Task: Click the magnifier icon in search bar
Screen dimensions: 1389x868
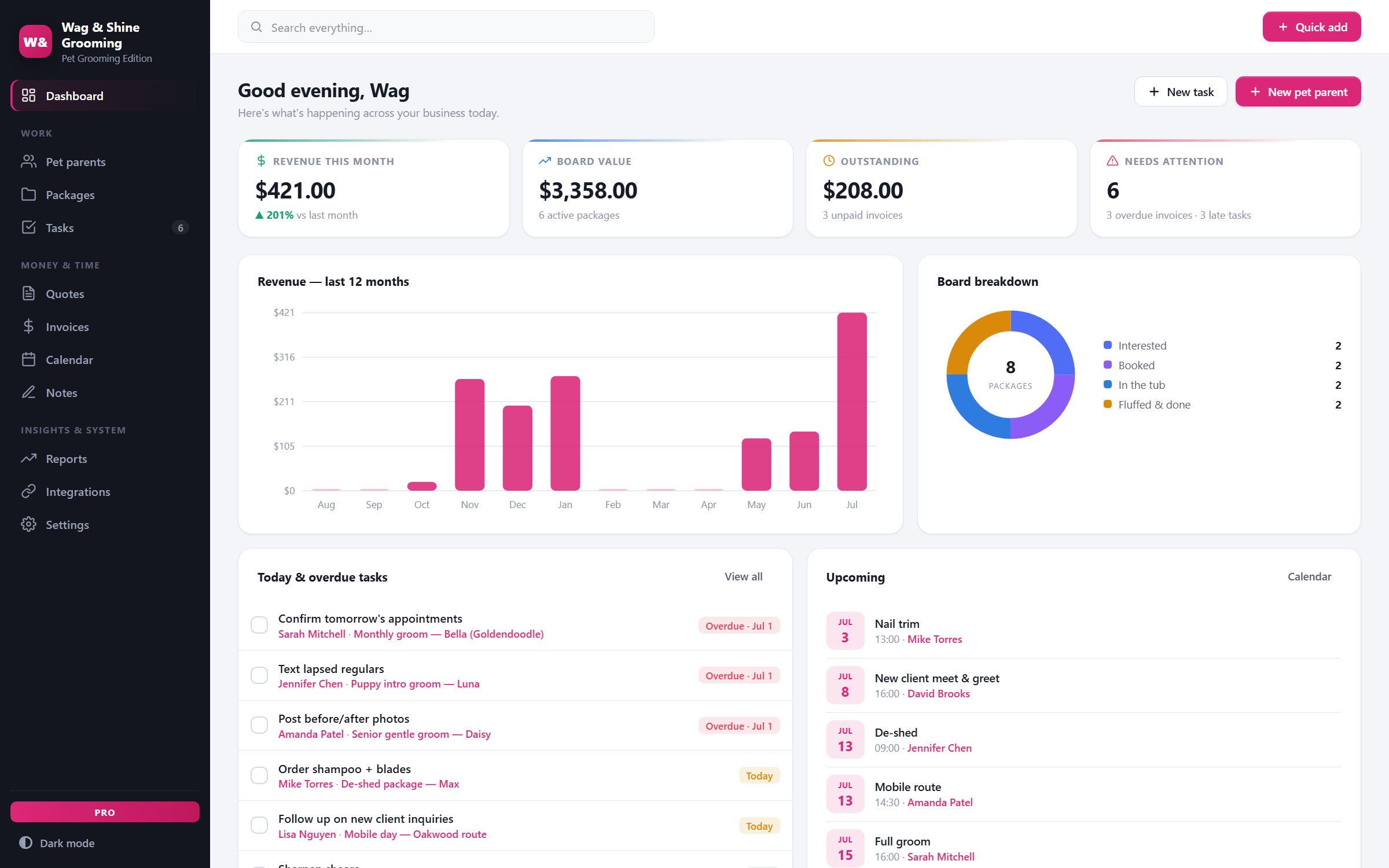Action: point(256,27)
